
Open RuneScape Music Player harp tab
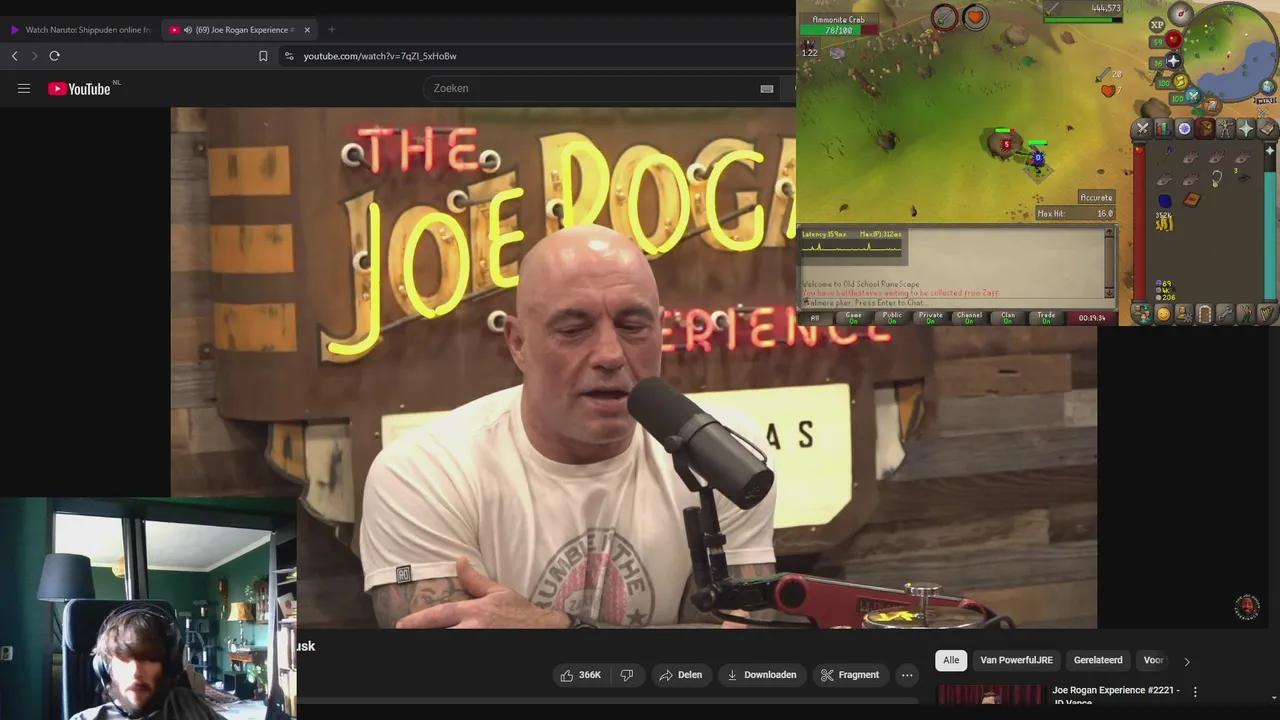pos(1267,314)
